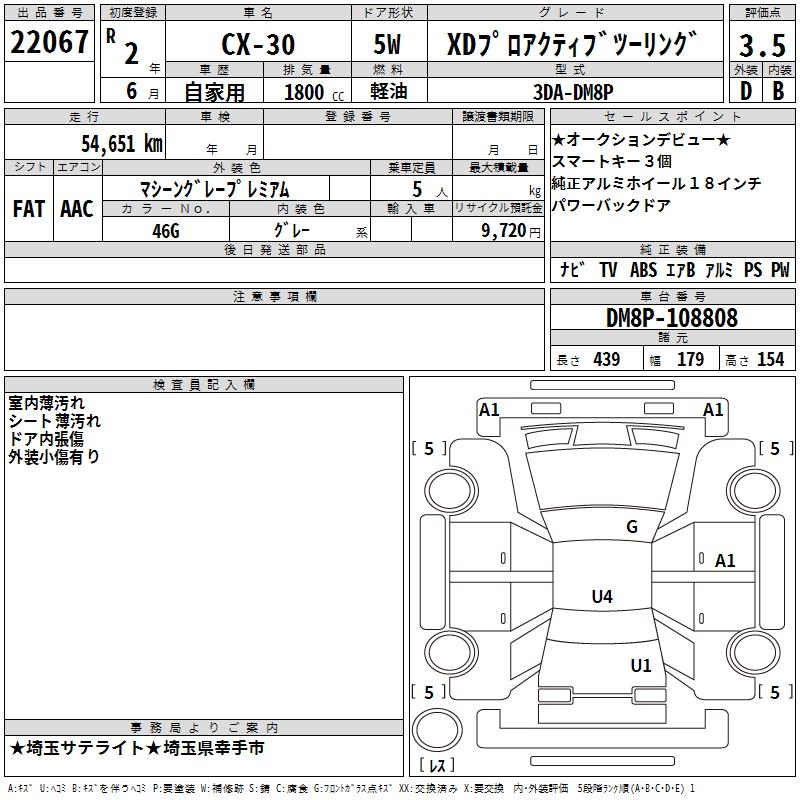Viewport: 800px width, 800px height.
Task: Click inspector note 外装小傷有り
Action: (x=54, y=457)
